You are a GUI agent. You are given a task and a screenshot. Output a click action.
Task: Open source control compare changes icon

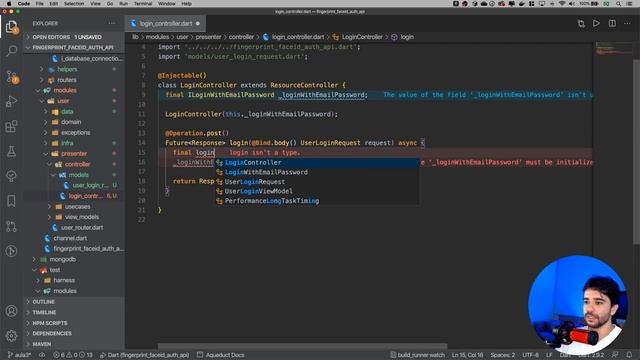[x=581, y=24]
